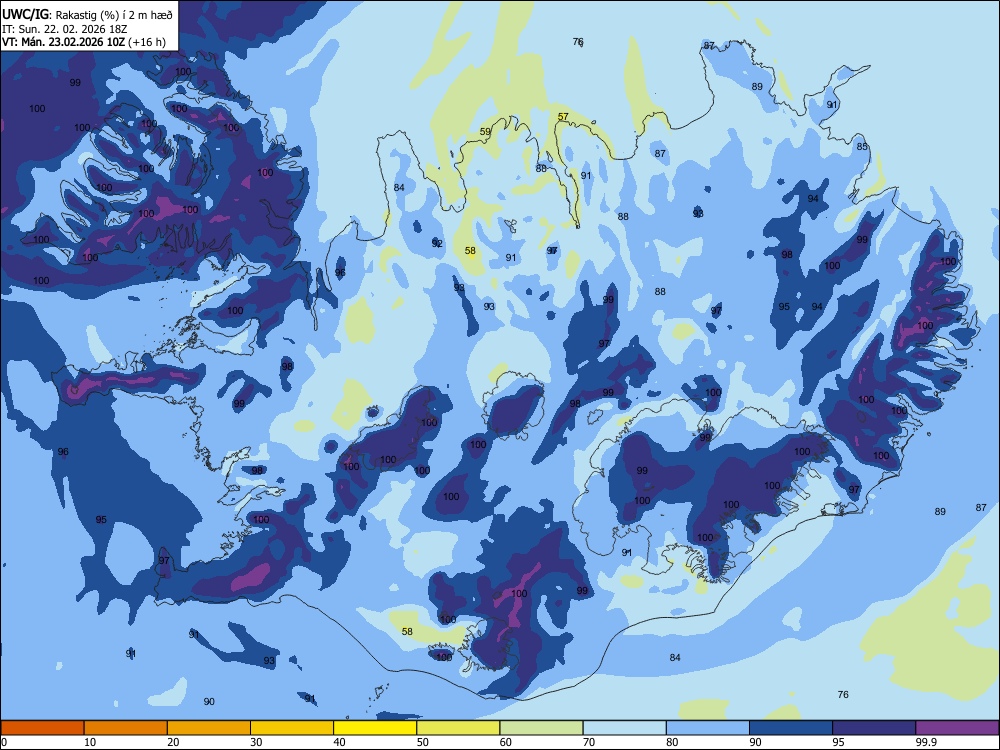The width and height of the screenshot is (1000, 750).
Task: Click the 'UWC/IG: Rakastig (%) í 2 m hæð' title
Action: [x=87, y=15]
